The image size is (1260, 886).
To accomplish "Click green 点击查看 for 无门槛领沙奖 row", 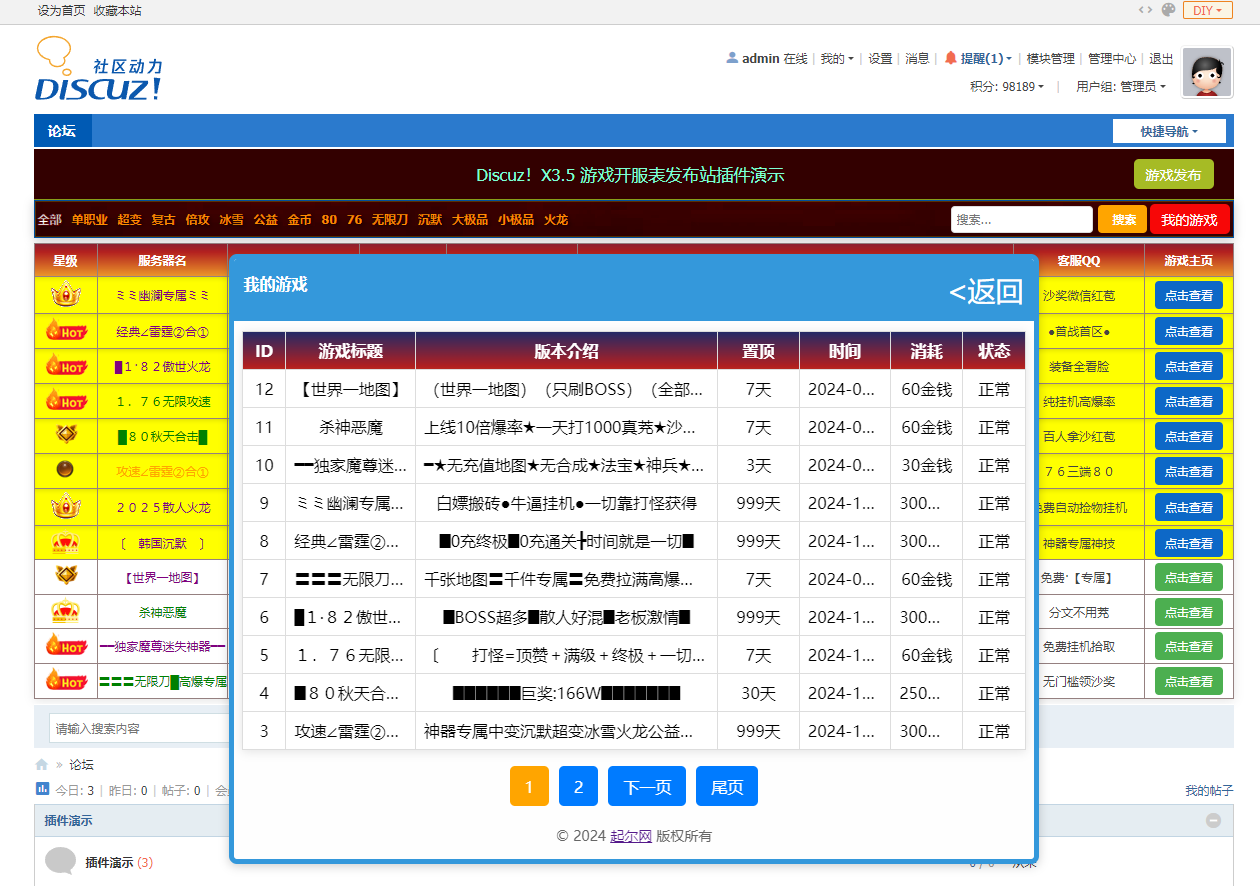I will pos(1188,681).
